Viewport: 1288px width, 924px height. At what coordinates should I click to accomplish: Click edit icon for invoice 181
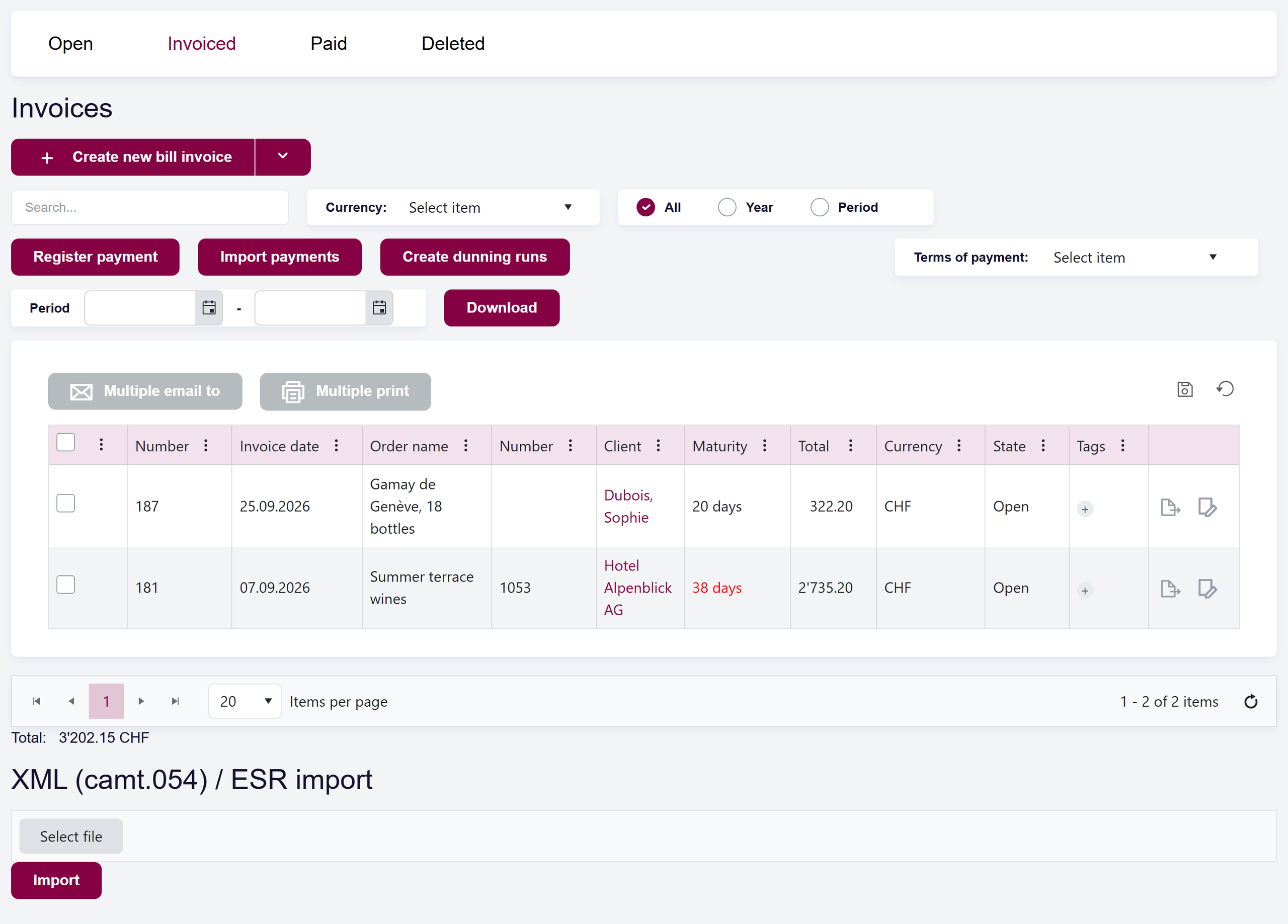pos(1207,589)
